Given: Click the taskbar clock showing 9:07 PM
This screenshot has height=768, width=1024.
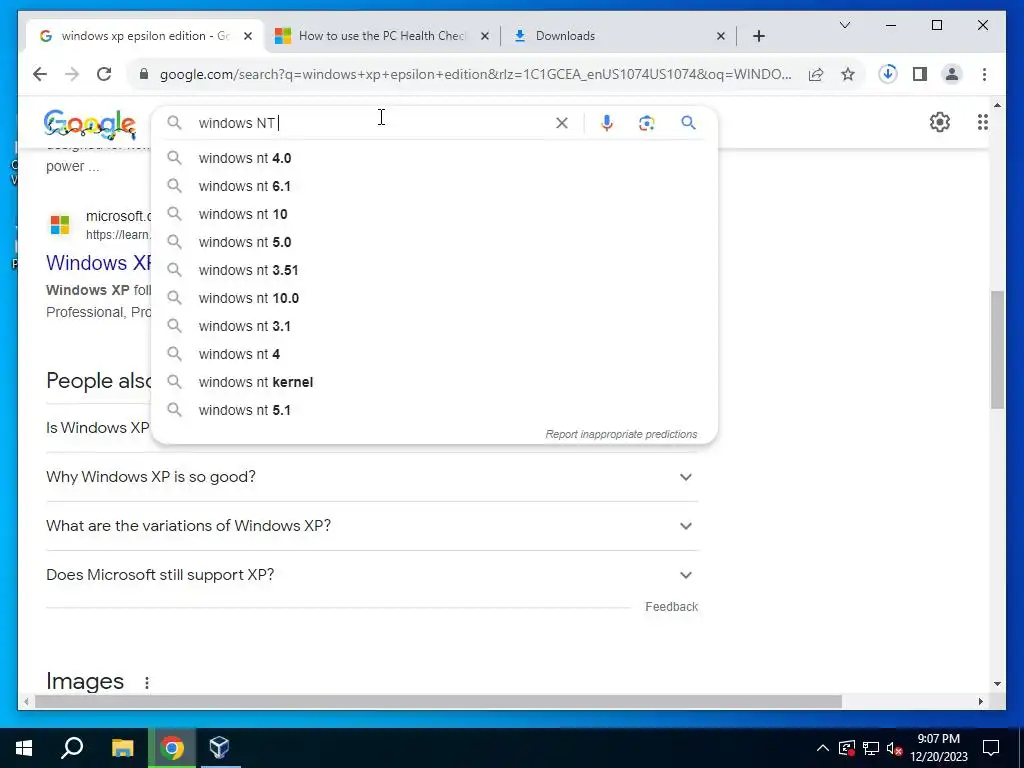Looking at the screenshot, I should (938, 748).
